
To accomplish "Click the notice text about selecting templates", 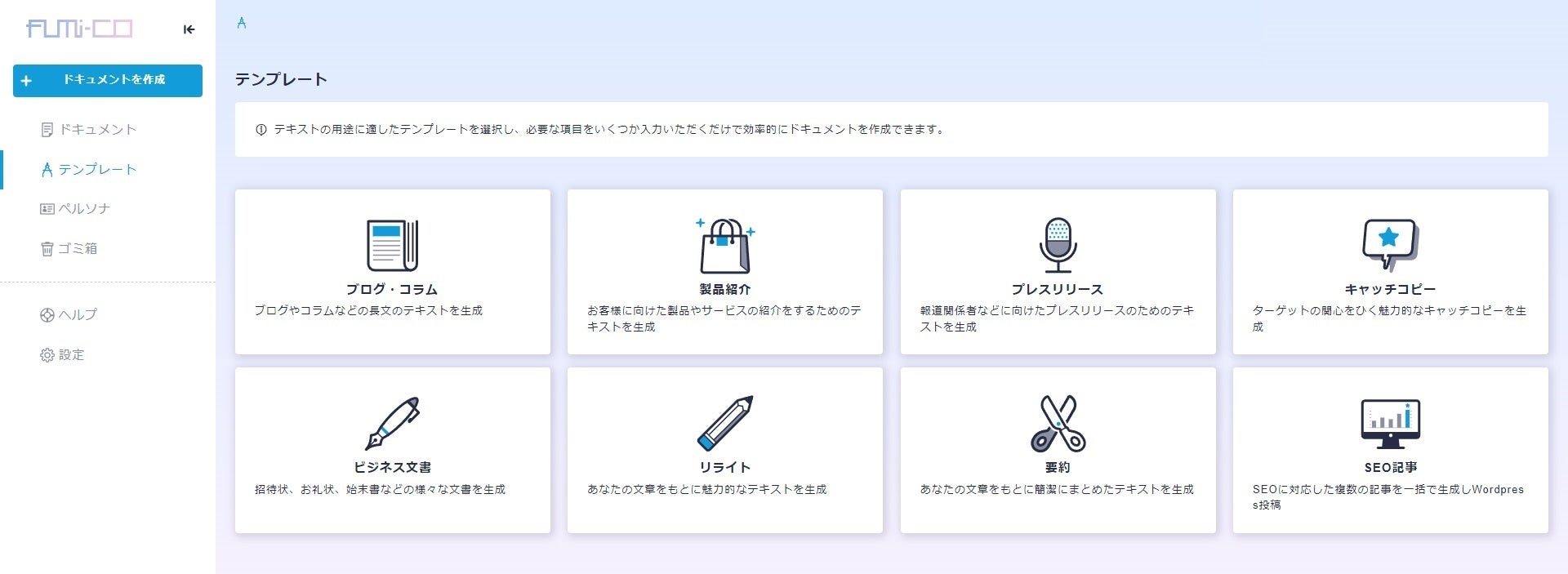I will coord(610,130).
